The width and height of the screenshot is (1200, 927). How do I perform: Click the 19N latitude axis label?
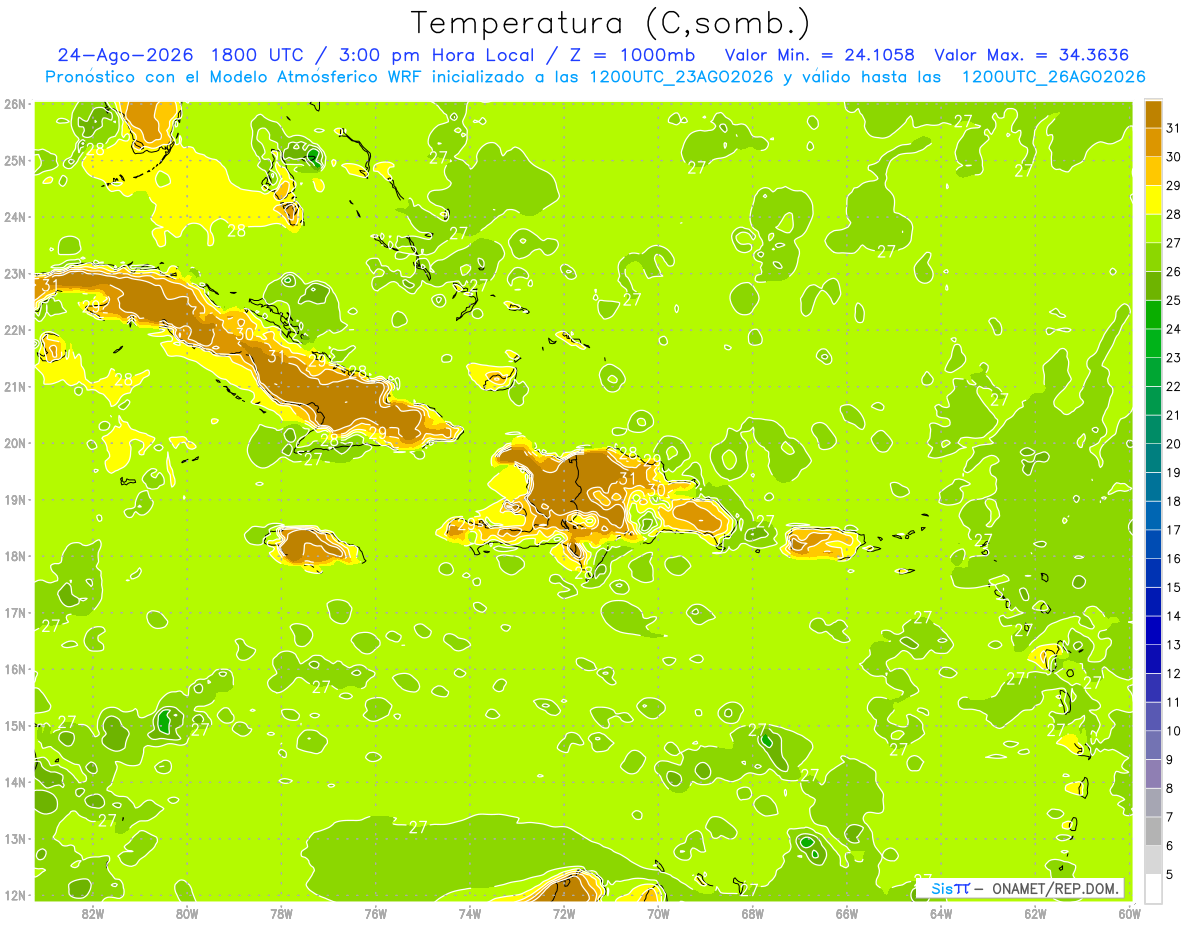[15, 500]
